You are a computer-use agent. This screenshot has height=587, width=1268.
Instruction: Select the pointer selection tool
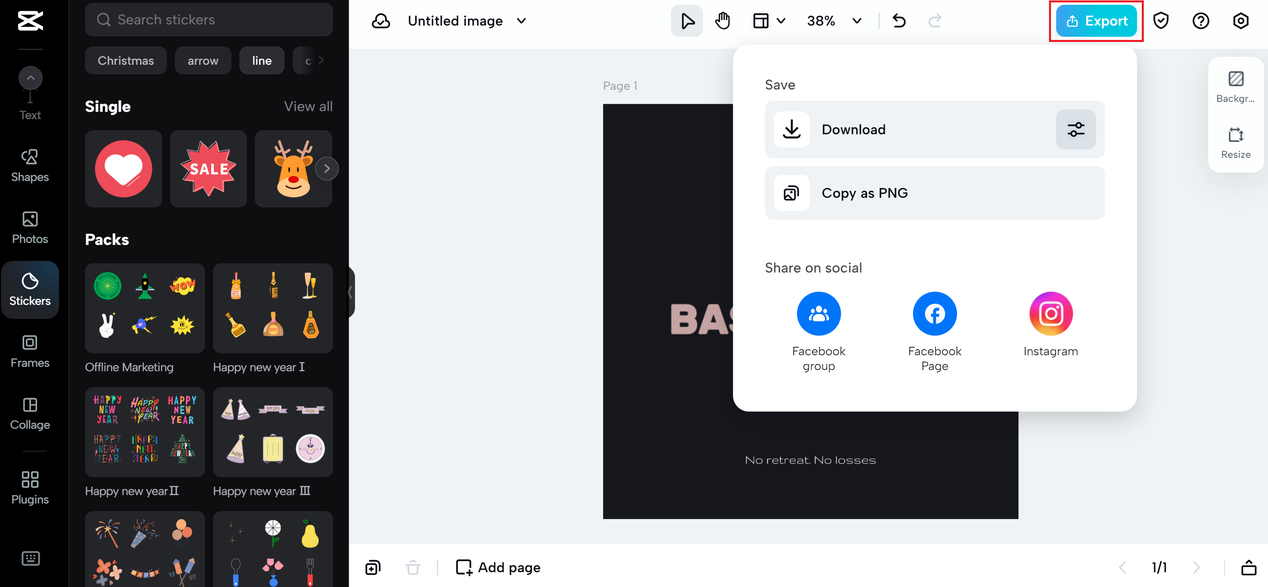(x=687, y=21)
